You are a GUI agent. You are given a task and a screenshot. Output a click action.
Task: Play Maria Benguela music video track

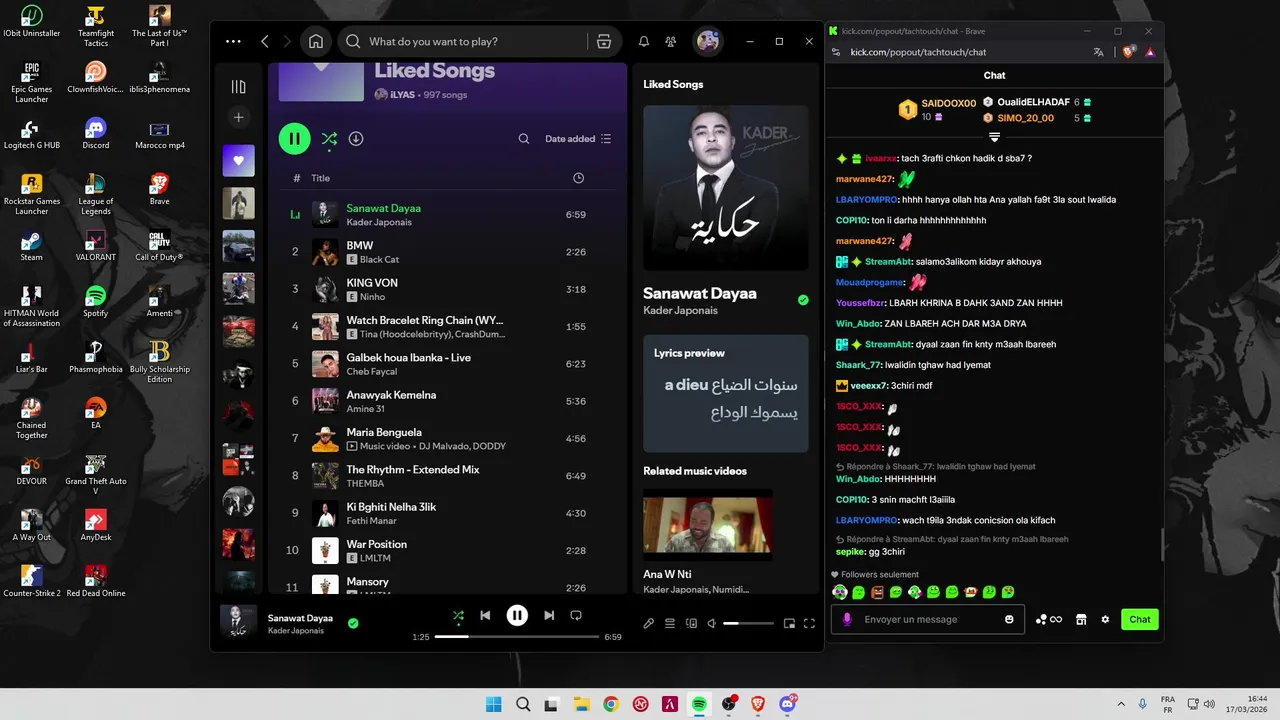pos(447,439)
